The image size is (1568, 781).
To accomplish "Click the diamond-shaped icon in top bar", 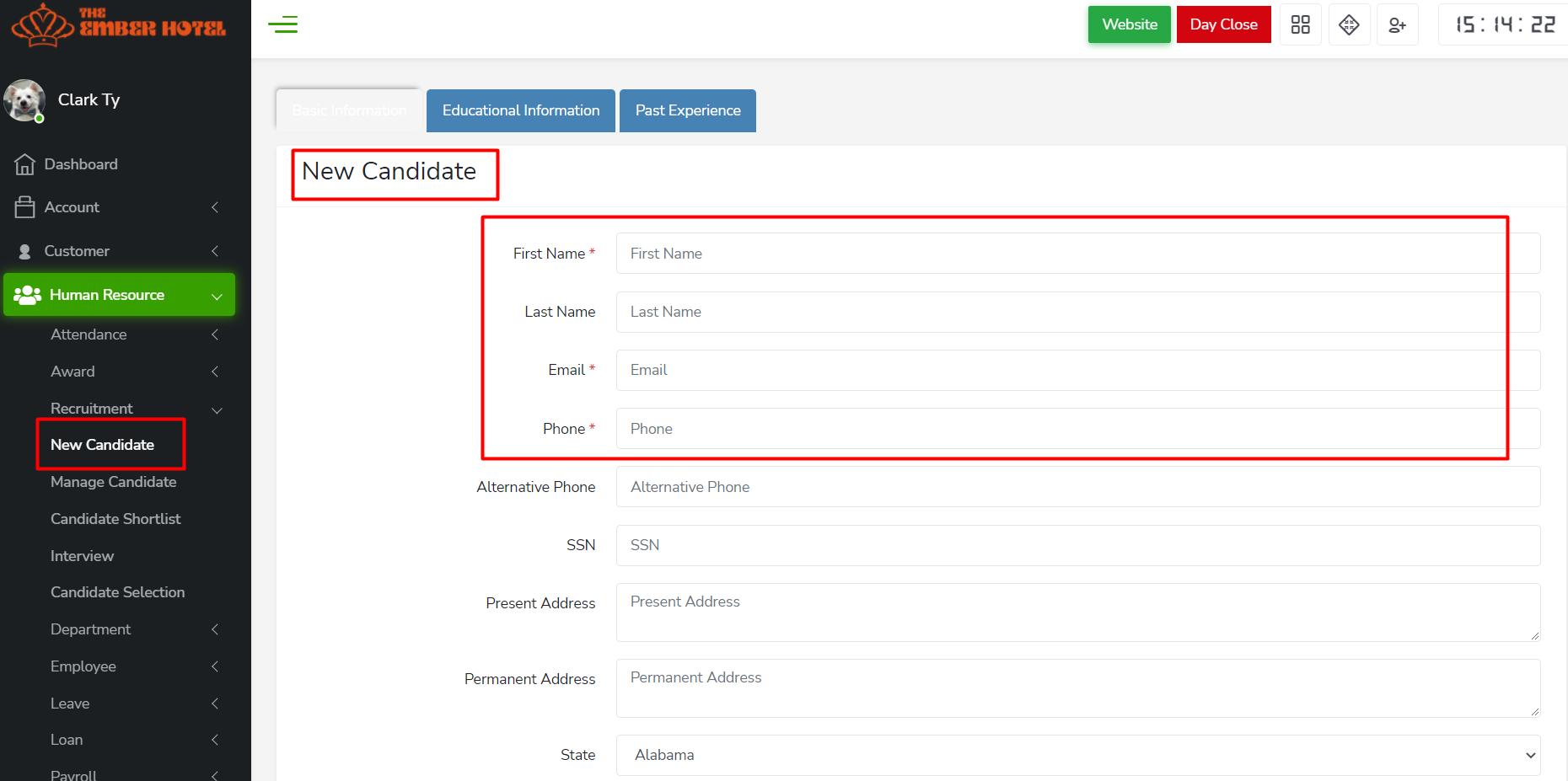I will 1349,24.
